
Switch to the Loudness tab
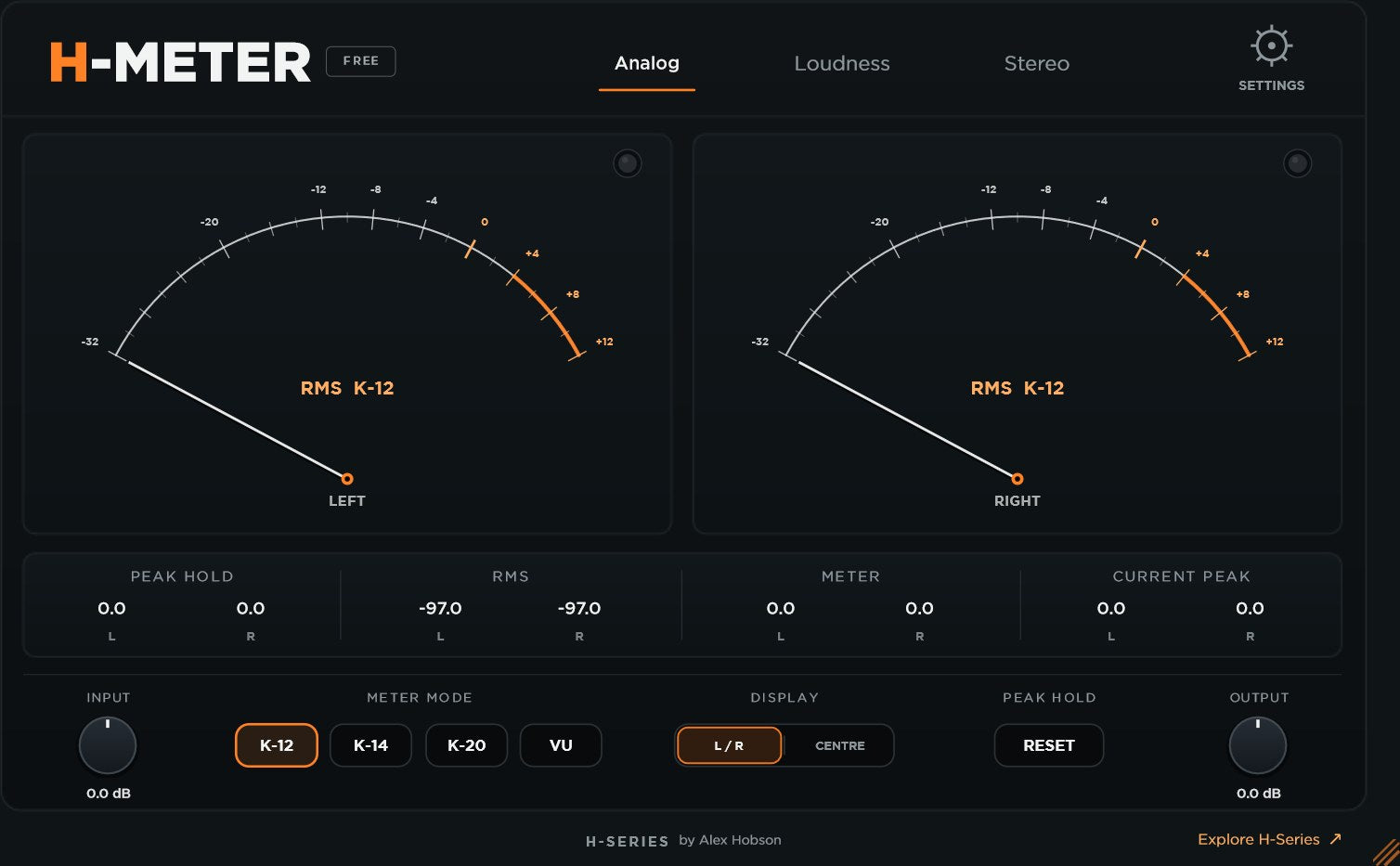(842, 63)
